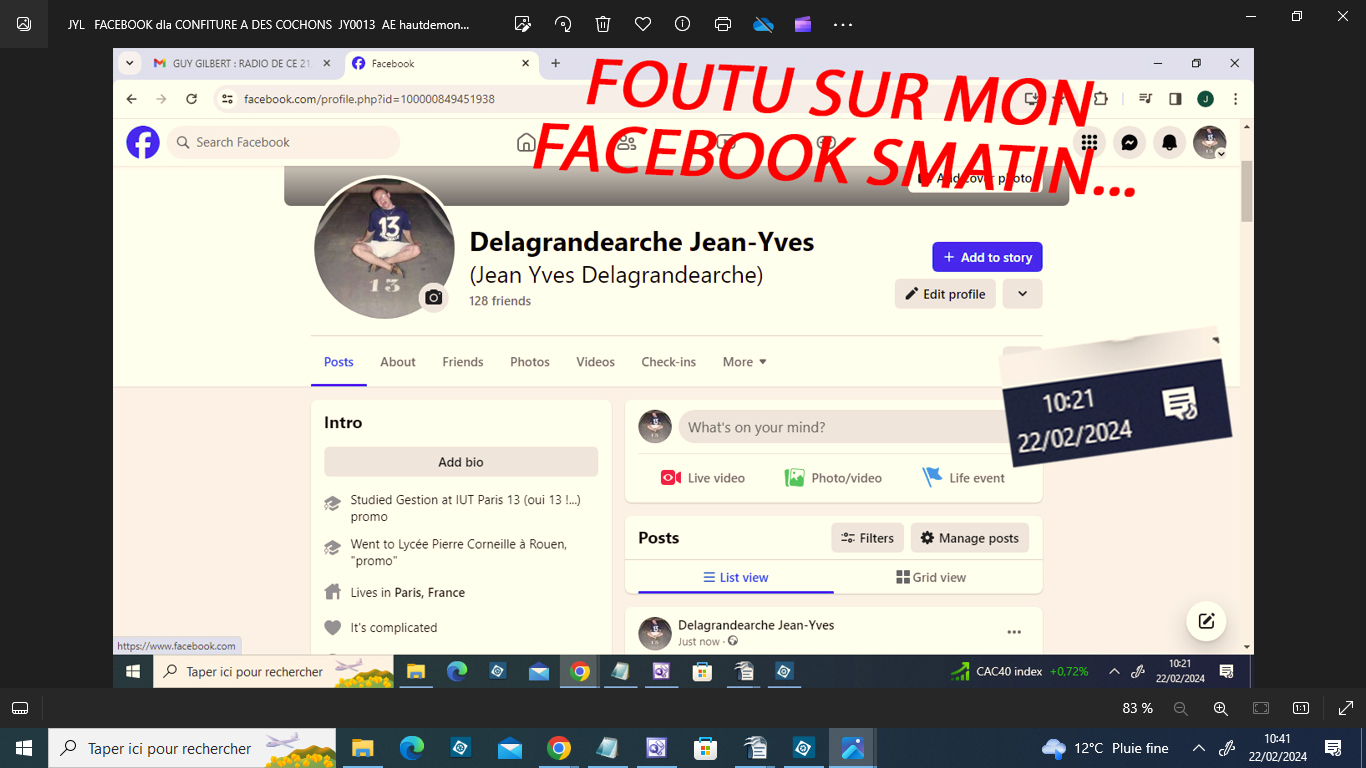Click the Photos fit-to-window icon
The width and height of the screenshot is (1366, 768).
[1261, 708]
